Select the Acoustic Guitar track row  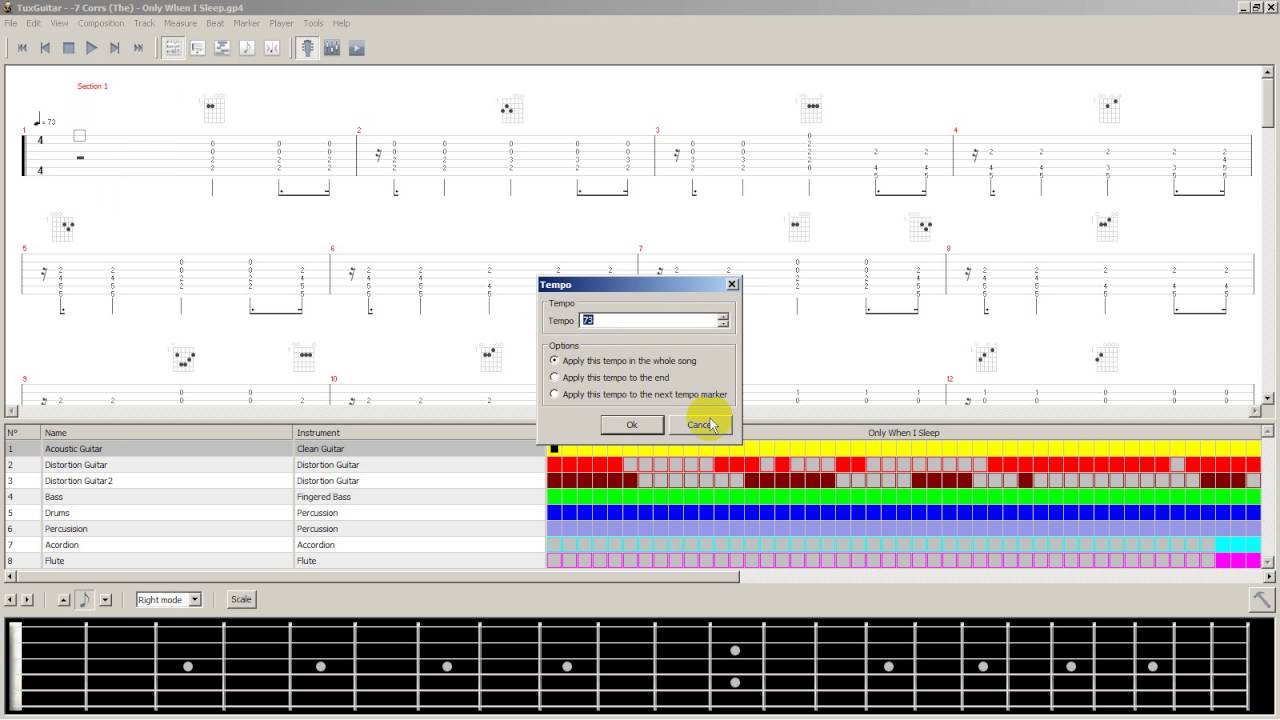pyautogui.click(x=275, y=449)
